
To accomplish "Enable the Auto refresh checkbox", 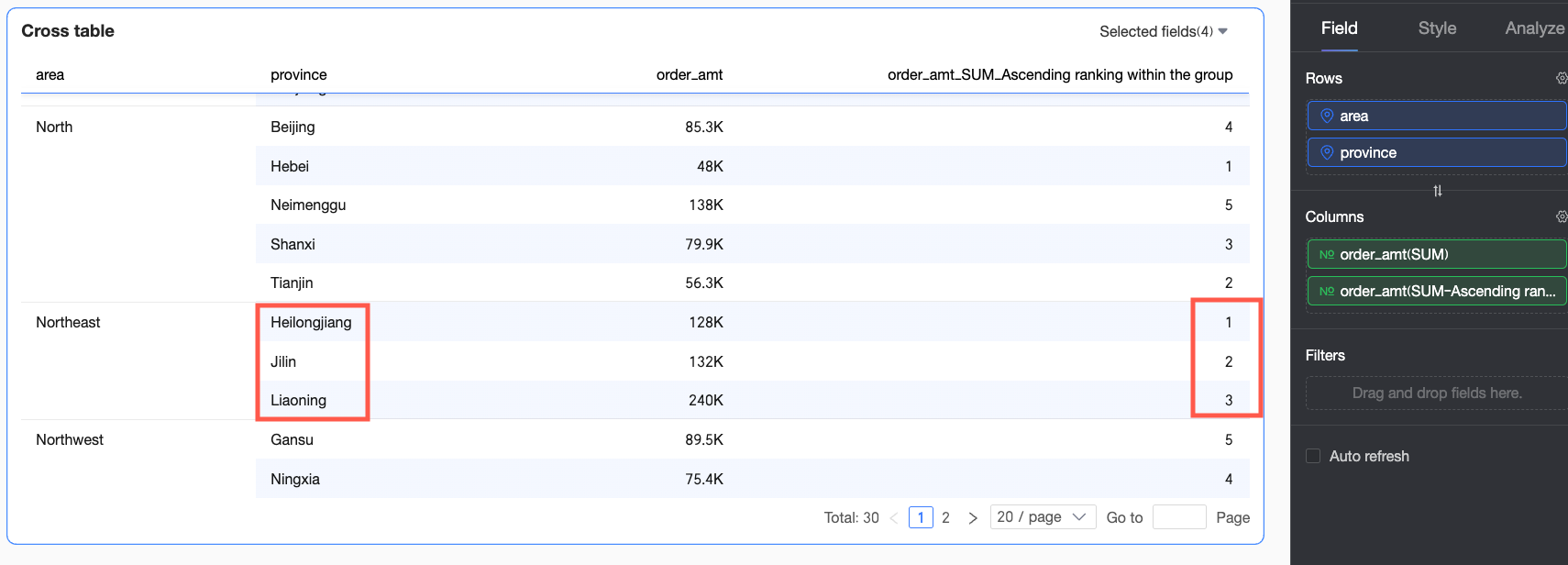I will click(x=1313, y=456).
